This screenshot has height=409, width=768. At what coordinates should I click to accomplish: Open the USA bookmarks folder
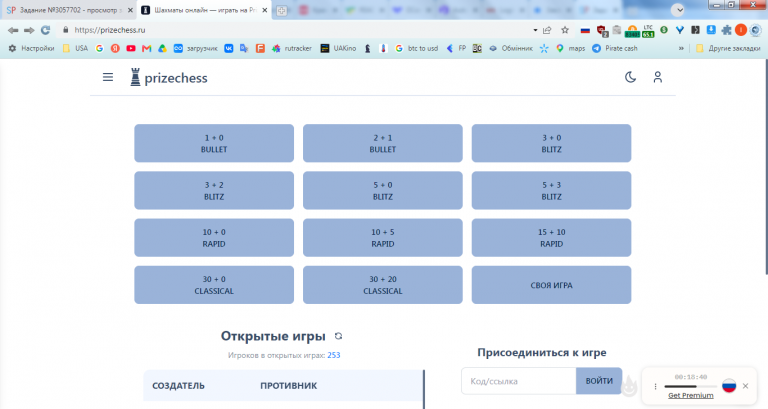[x=75, y=48]
